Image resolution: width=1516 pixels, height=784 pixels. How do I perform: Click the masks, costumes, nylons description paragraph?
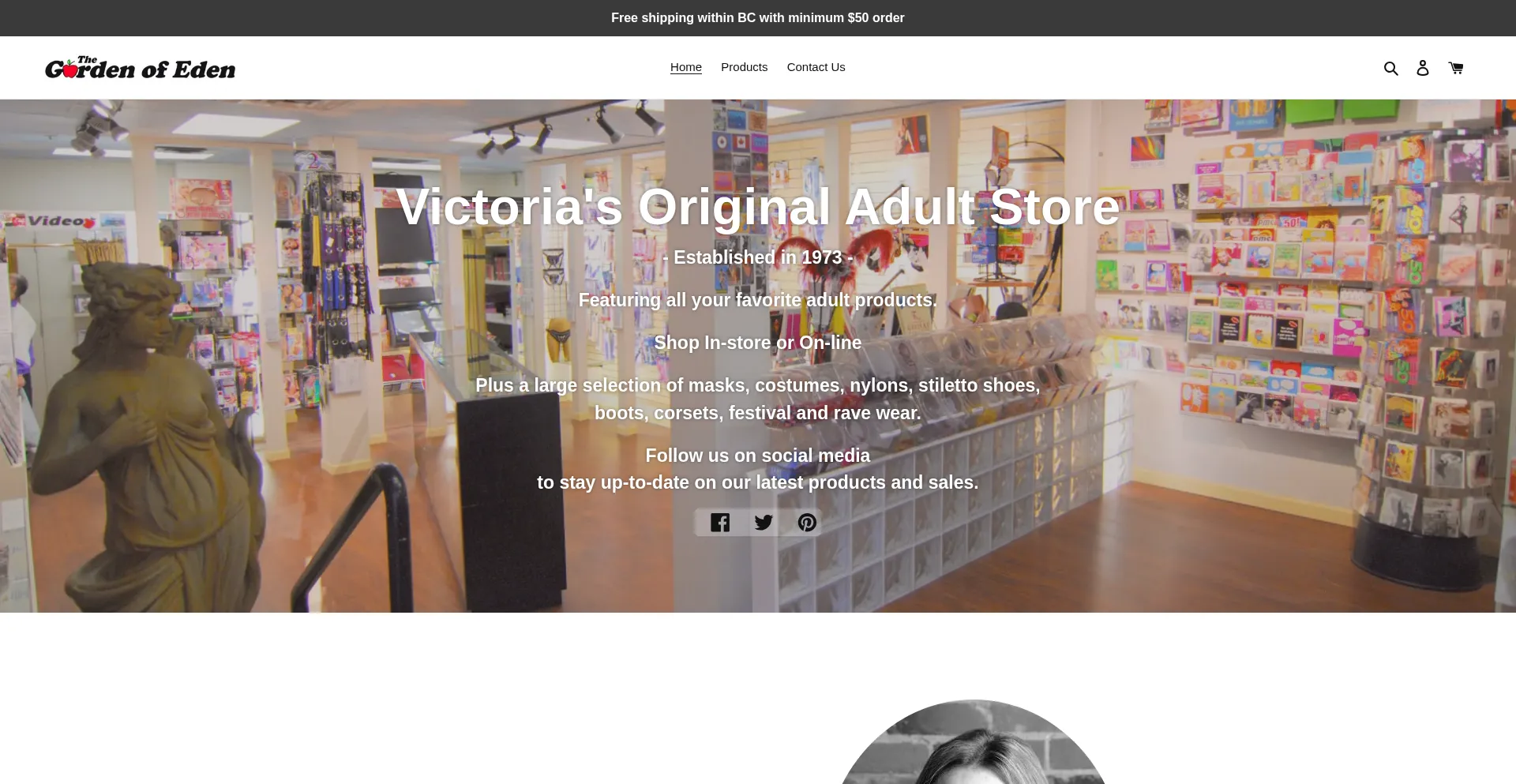(x=758, y=399)
